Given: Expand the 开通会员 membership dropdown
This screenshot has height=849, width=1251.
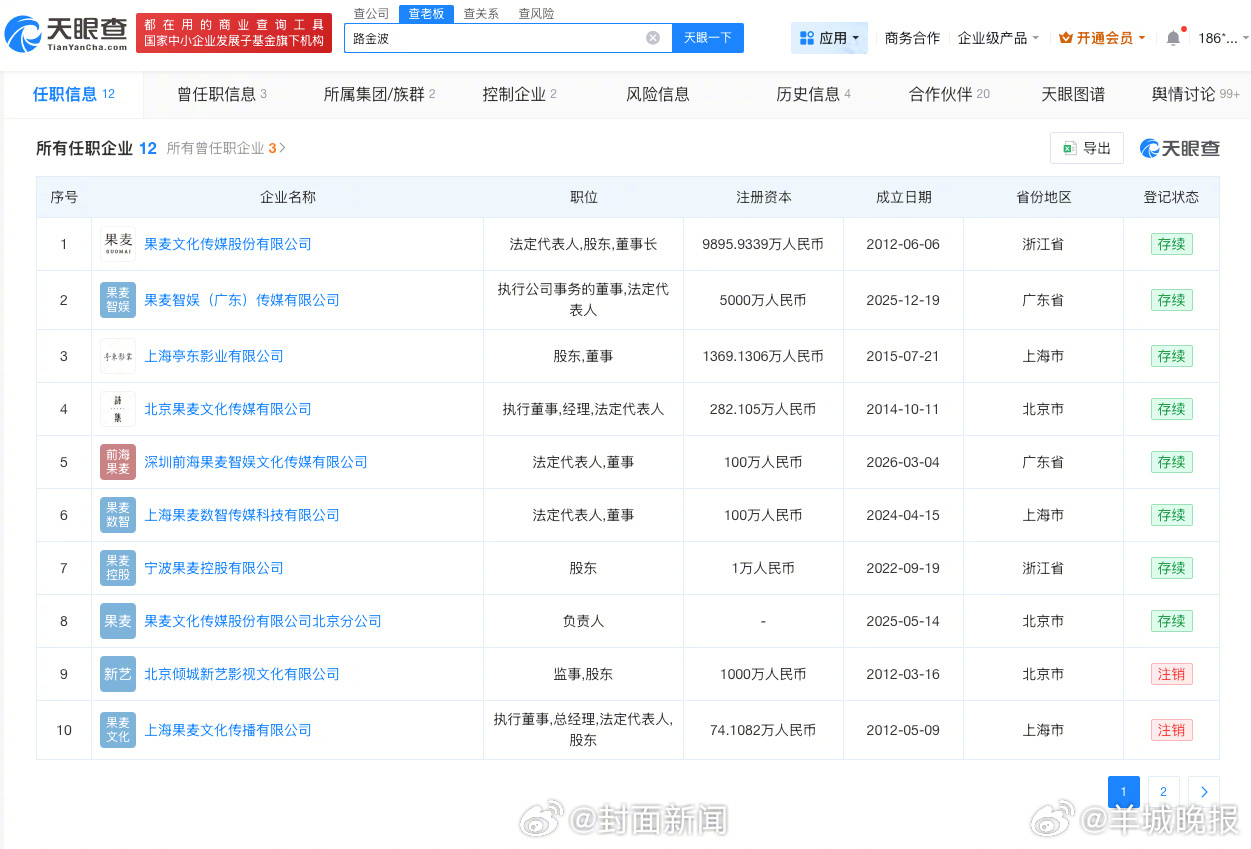Looking at the screenshot, I should point(1102,38).
